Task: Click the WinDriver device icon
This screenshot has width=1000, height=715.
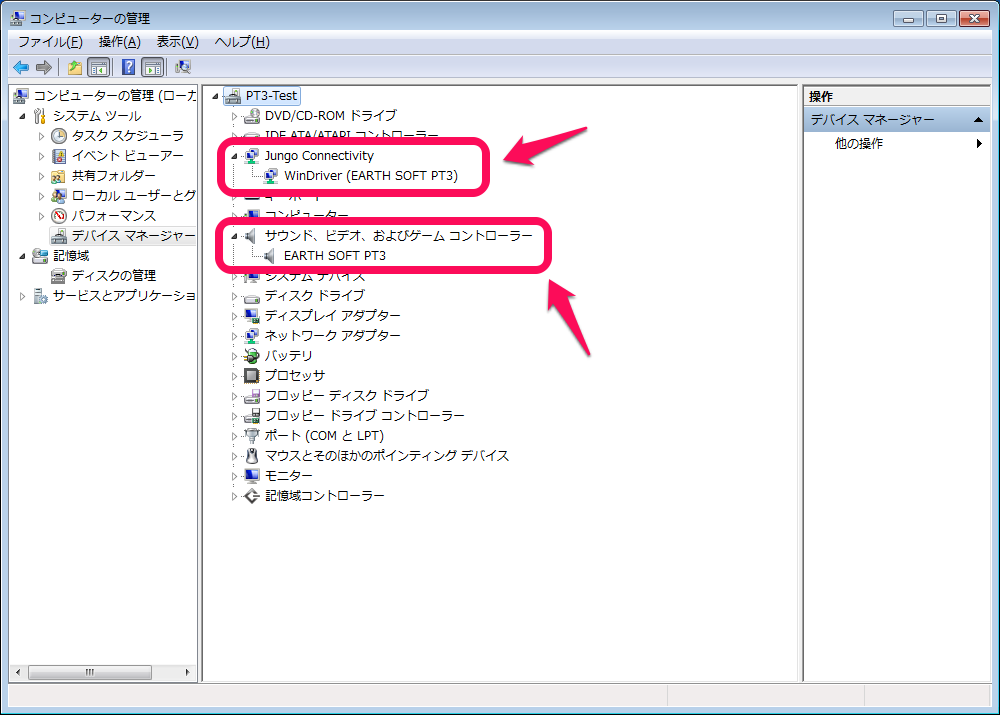Action: (x=272, y=176)
